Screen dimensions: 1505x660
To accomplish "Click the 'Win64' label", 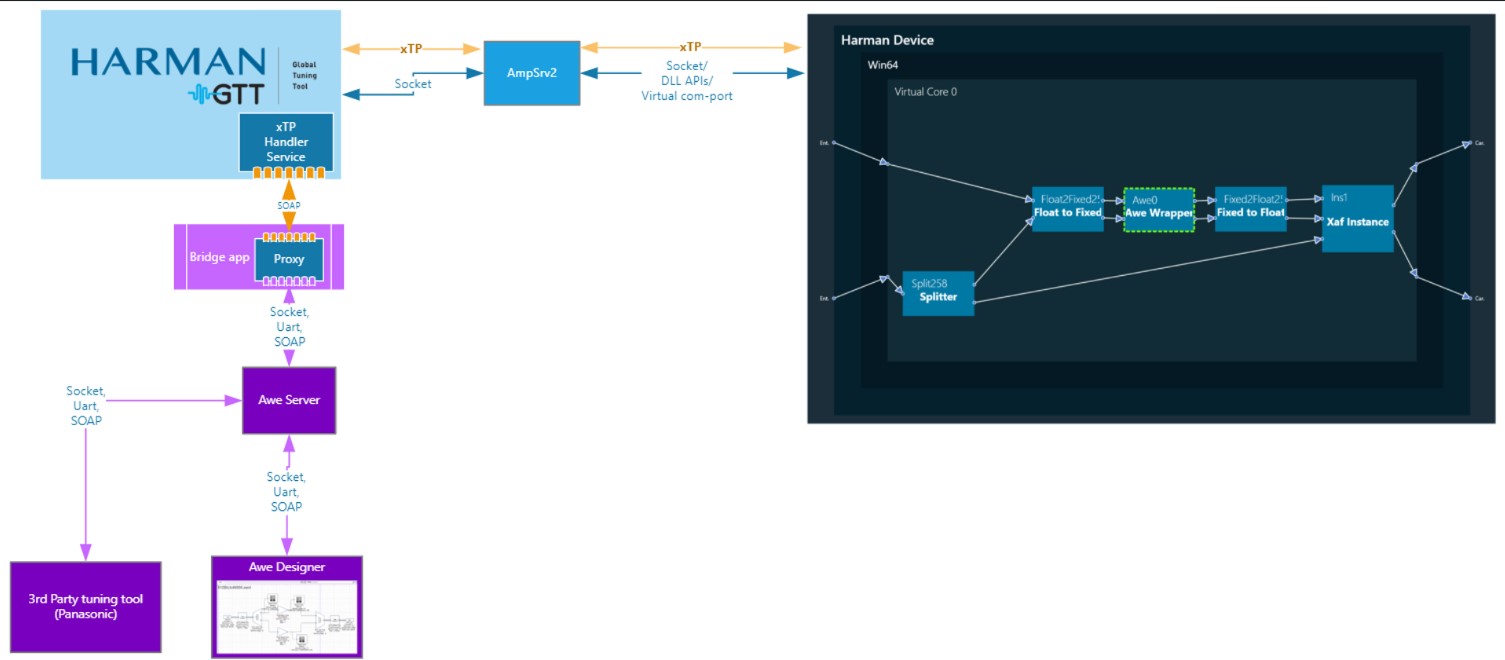I will pyautogui.click(x=883, y=65).
